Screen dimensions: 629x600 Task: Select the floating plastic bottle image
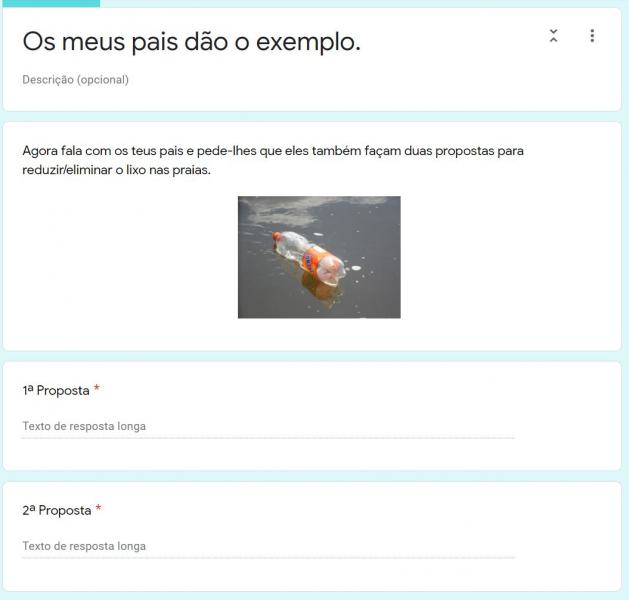pos(319,257)
